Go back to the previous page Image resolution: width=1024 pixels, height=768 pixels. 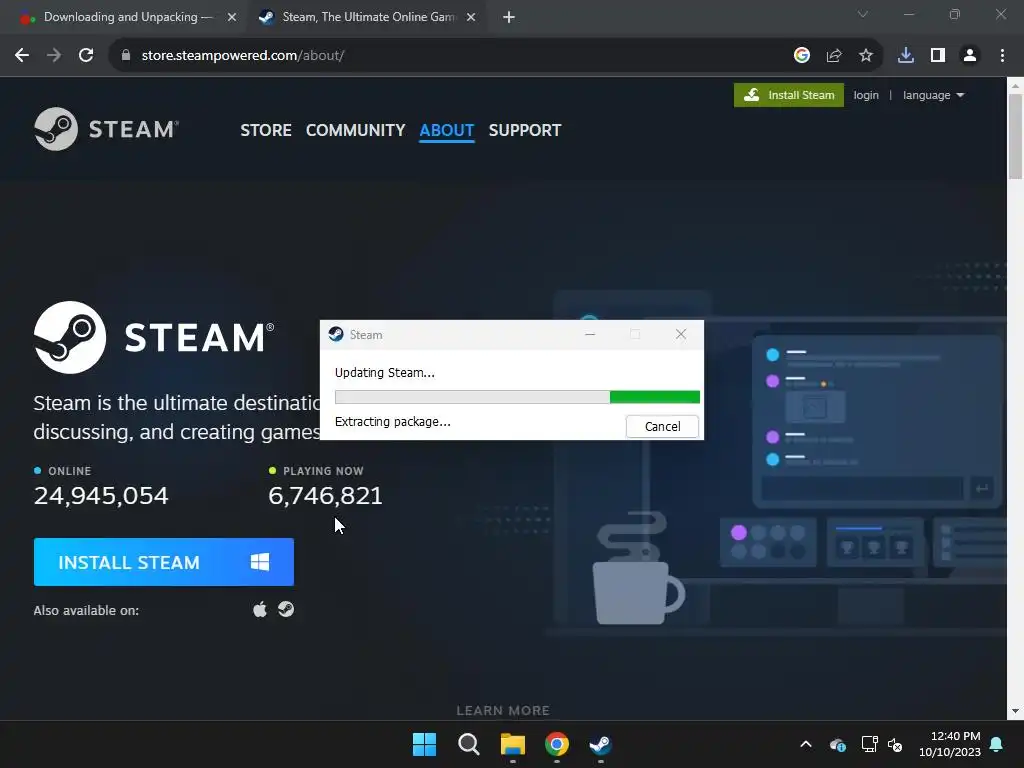(x=22, y=56)
